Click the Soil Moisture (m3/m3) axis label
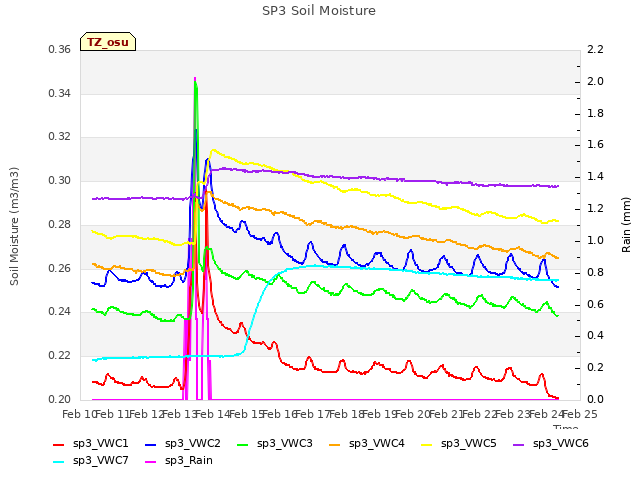This screenshot has width=640, height=480. coord(14,226)
